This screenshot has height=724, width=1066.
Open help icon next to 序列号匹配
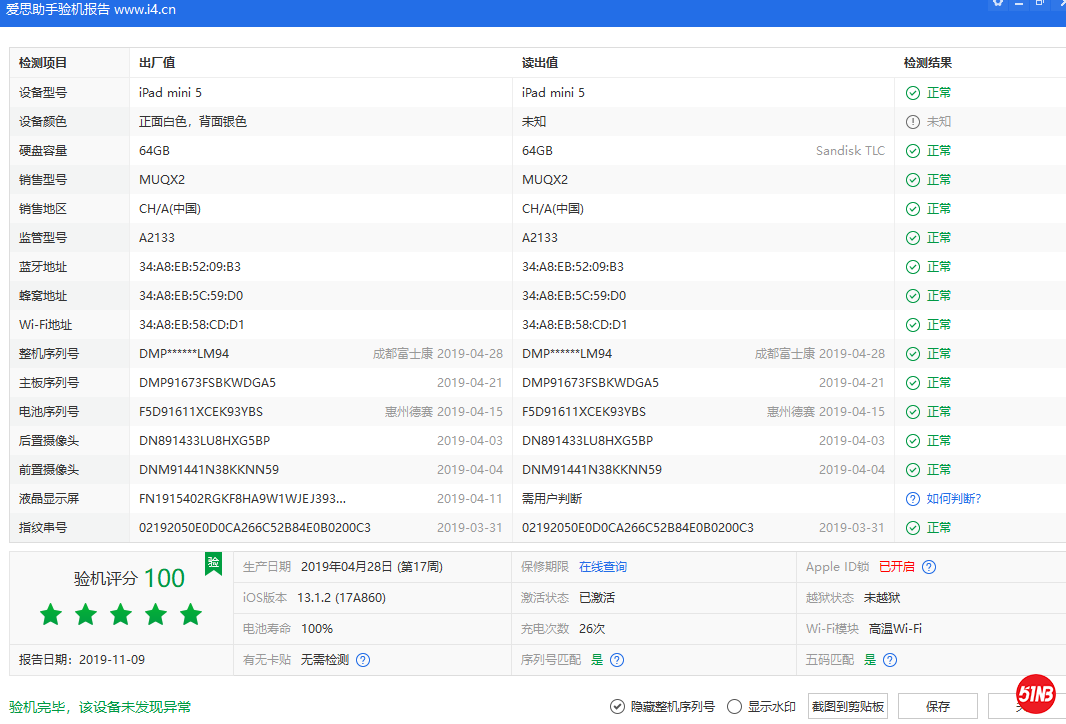click(x=617, y=660)
